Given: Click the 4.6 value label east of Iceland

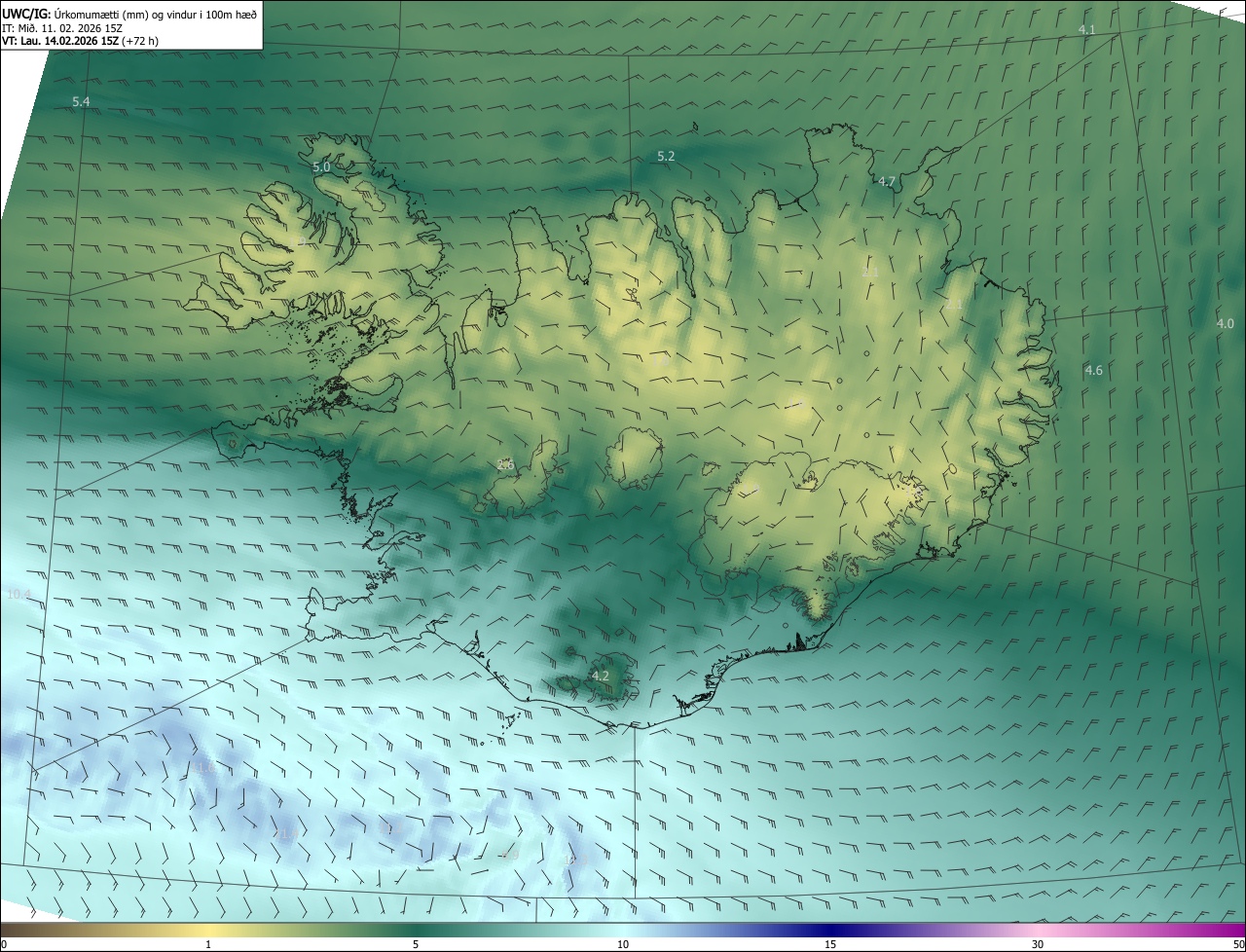Looking at the screenshot, I should pyautogui.click(x=1093, y=370).
